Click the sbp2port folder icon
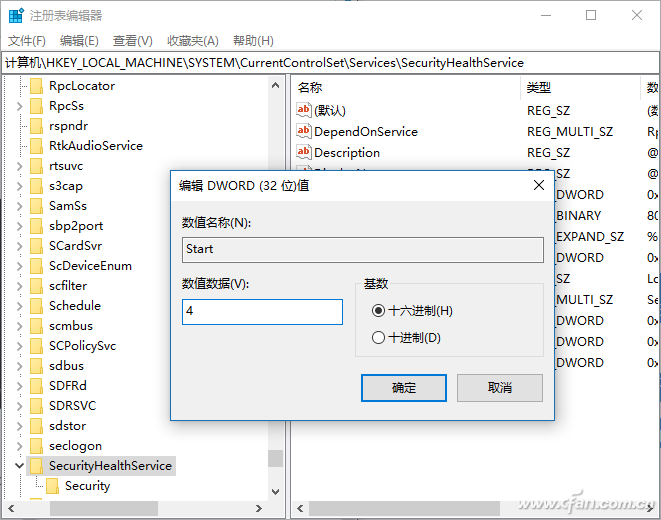 point(37,226)
